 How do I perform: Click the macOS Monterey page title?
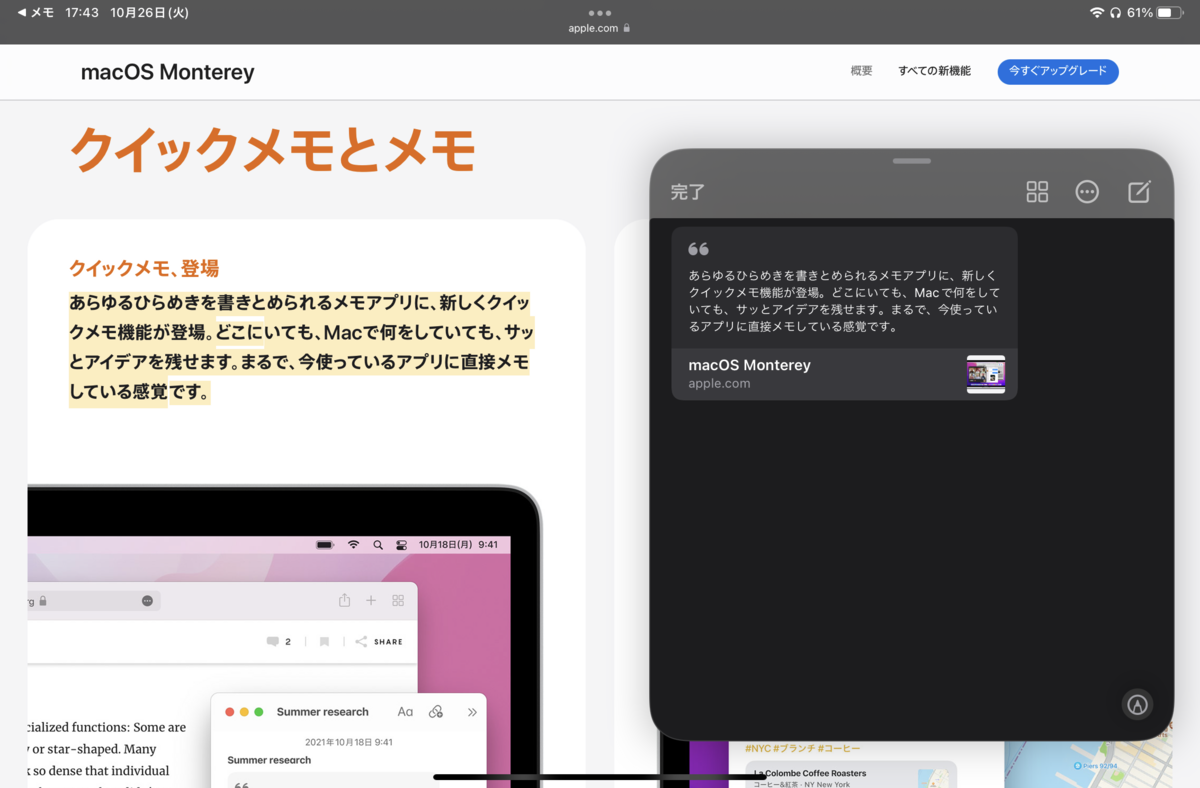167,71
